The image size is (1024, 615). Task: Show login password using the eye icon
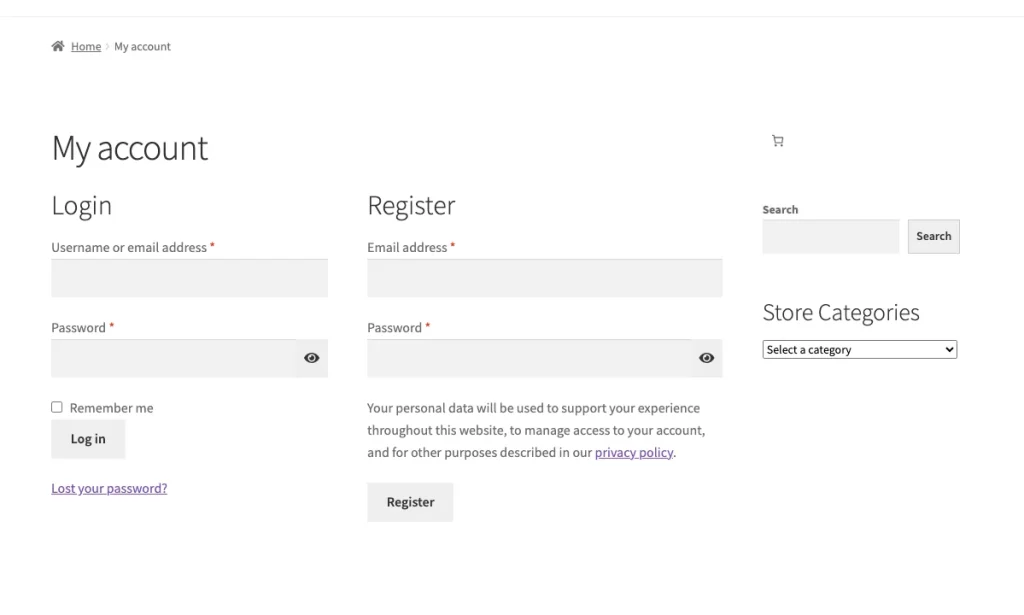[311, 358]
